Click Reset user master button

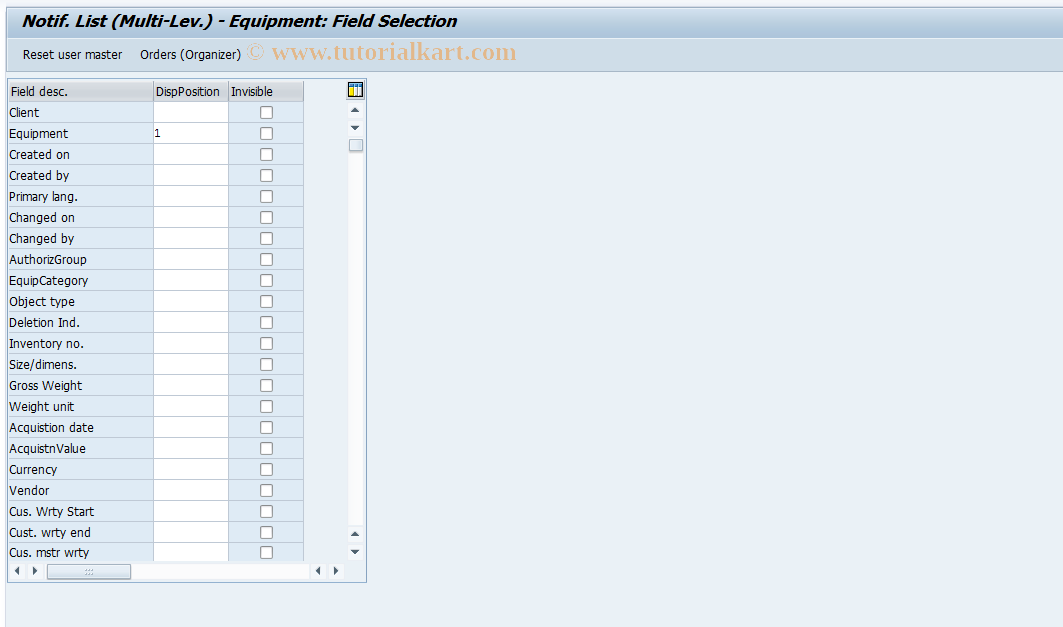click(73, 55)
